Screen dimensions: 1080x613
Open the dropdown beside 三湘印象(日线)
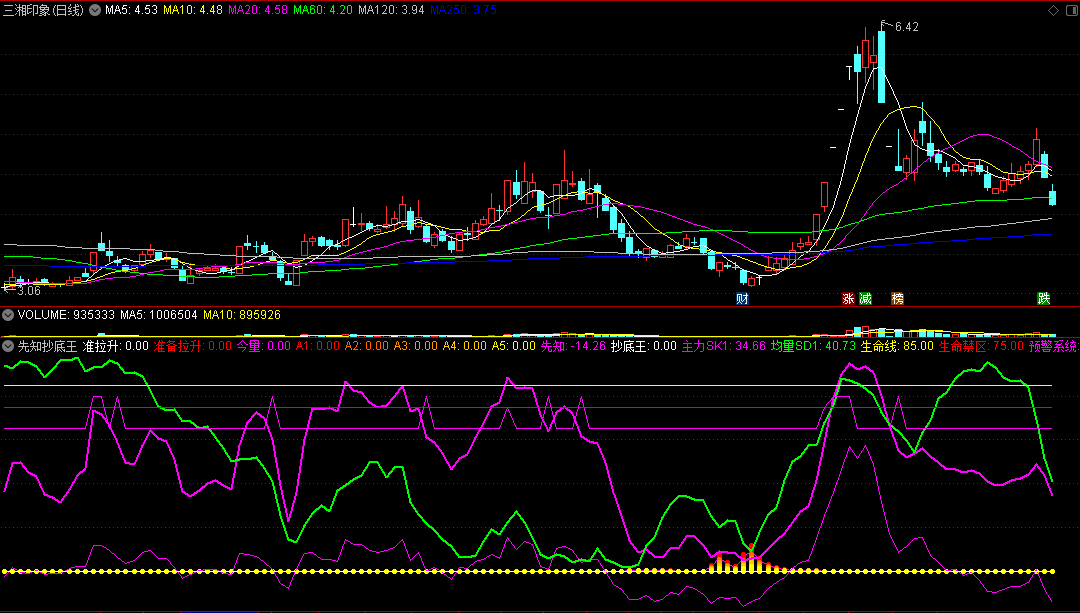95,10
